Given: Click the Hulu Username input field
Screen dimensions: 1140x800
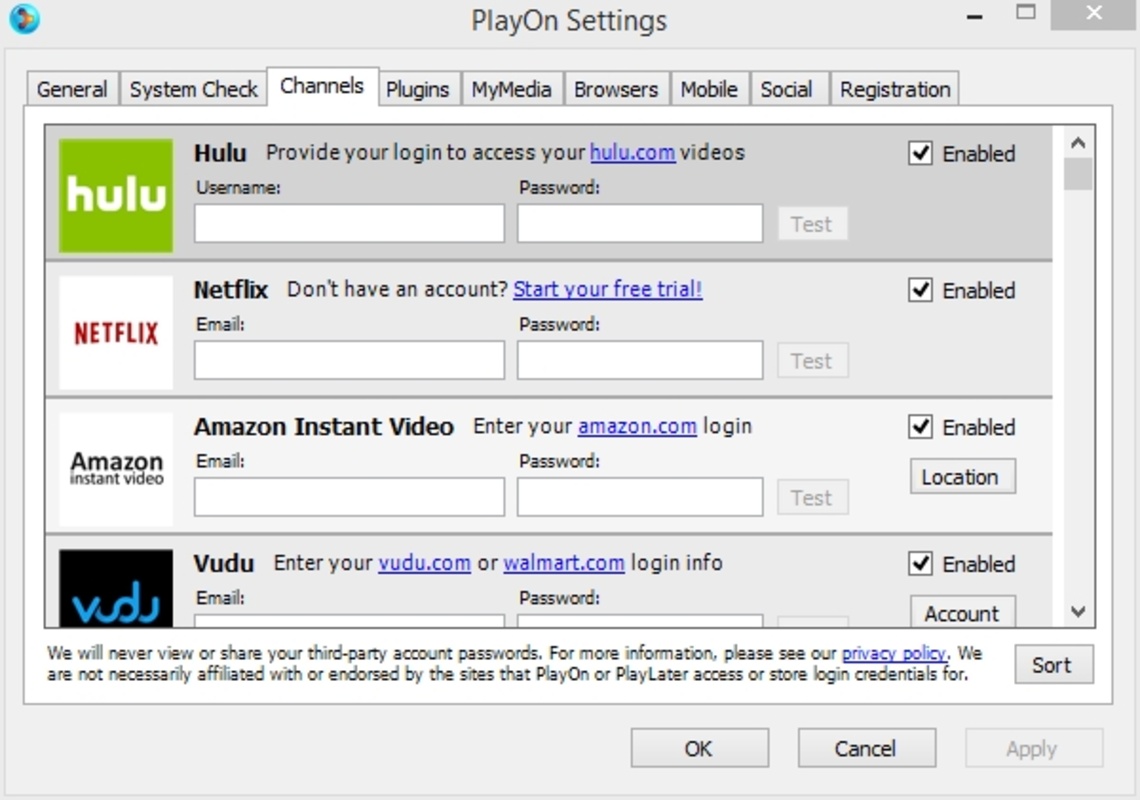Looking at the screenshot, I should click(x=349, y=224).
